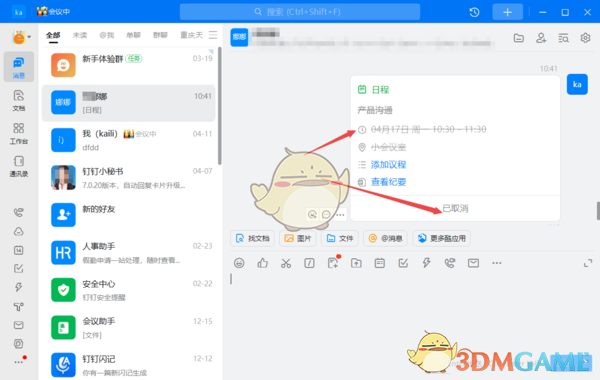Open the calendar sidebar icon
The height and width of the screenshot is (380, 600).
pyautogui.click(x=18, y=250)
